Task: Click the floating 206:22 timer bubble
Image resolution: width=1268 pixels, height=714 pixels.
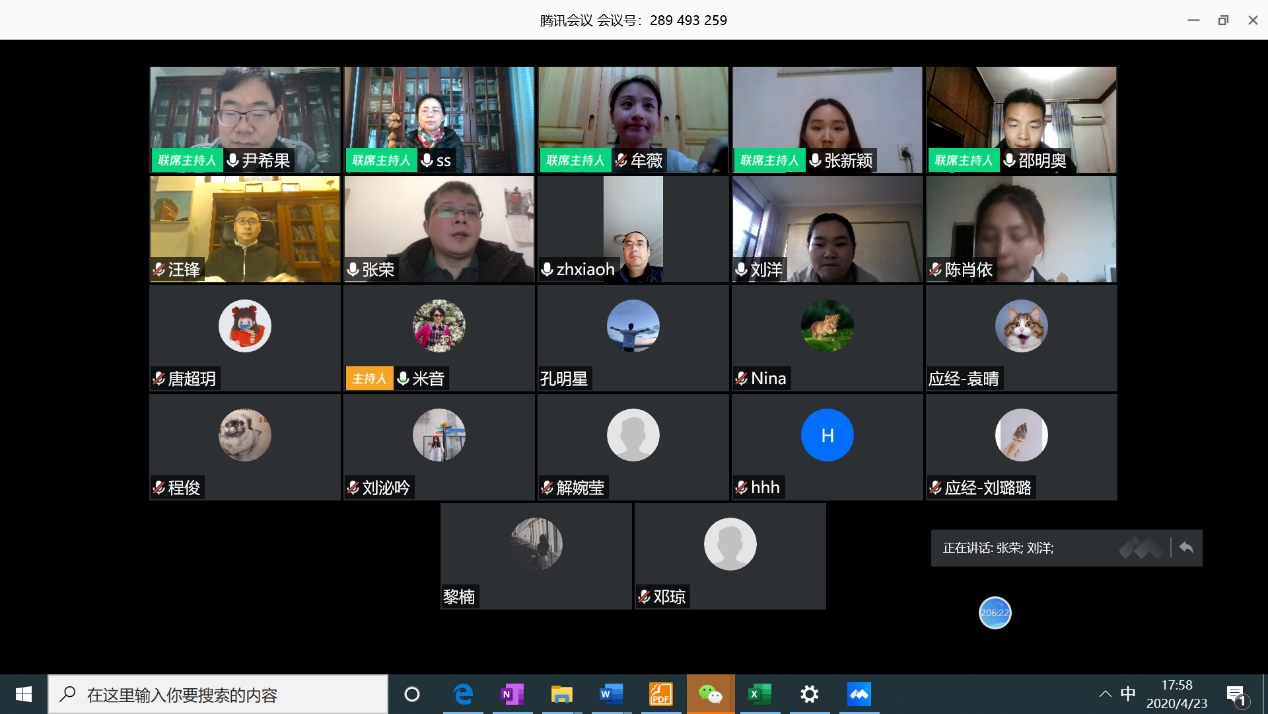Action: click(995, 612)
